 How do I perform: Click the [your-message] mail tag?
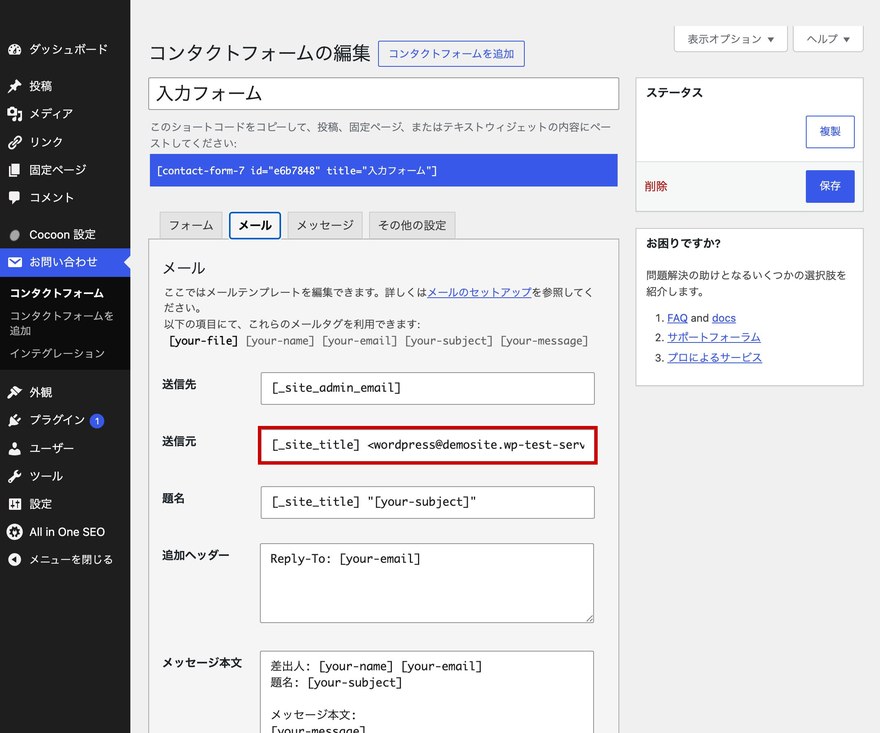point(544,341)
